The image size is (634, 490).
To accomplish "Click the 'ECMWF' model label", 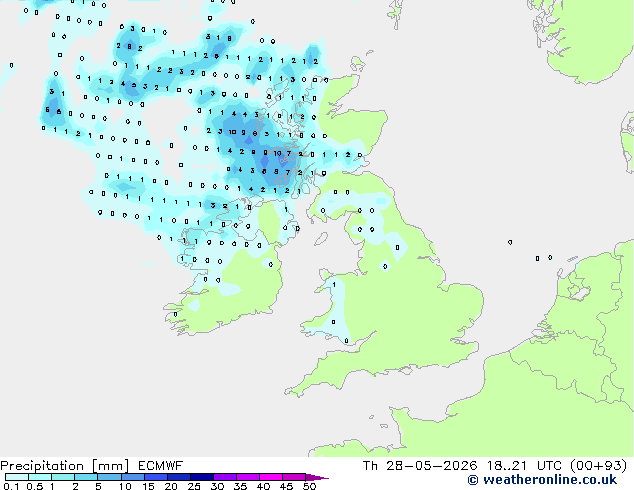I will (x=161, y=466).
